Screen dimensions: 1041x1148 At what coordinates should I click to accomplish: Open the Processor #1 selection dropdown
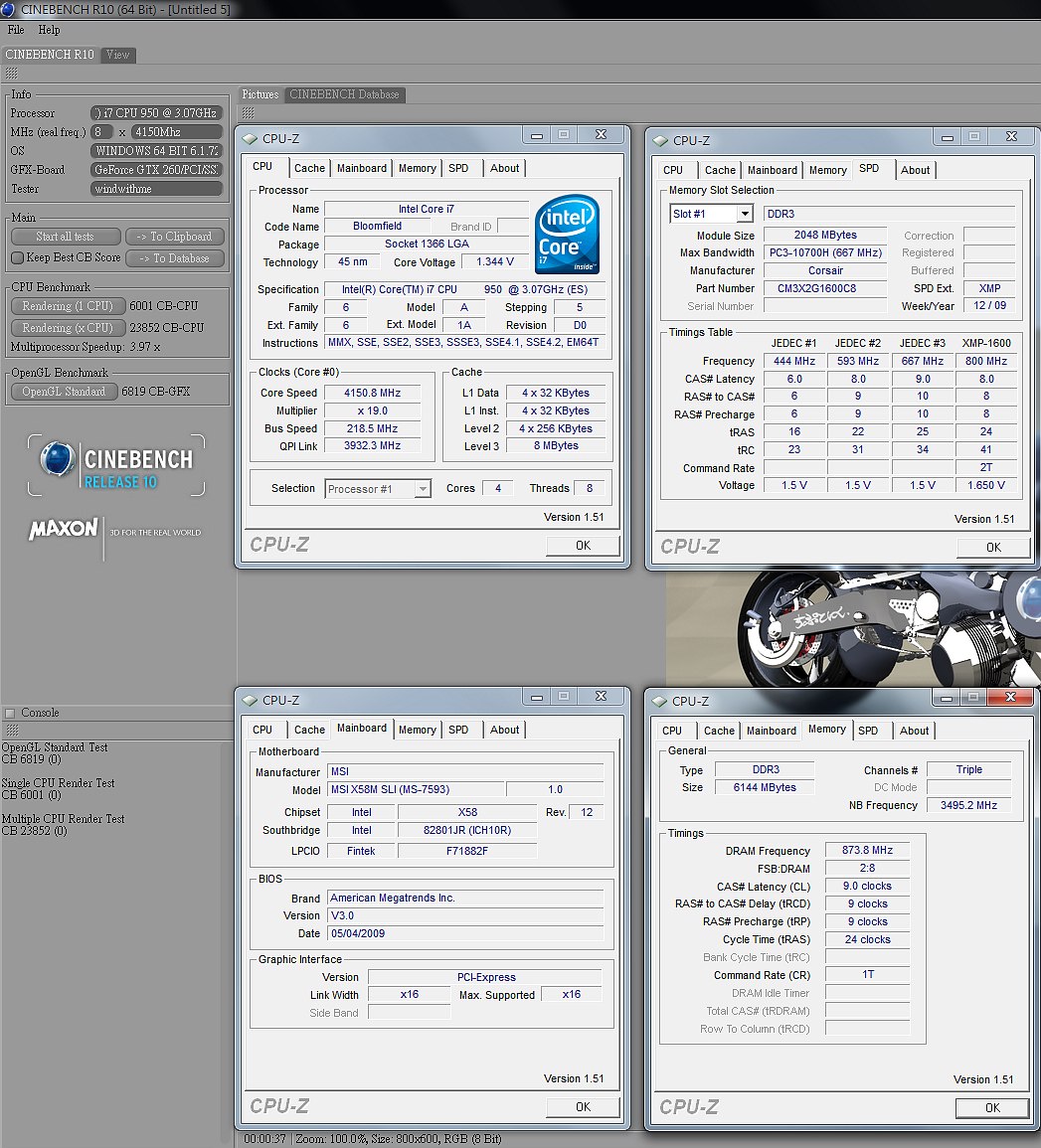423,489
